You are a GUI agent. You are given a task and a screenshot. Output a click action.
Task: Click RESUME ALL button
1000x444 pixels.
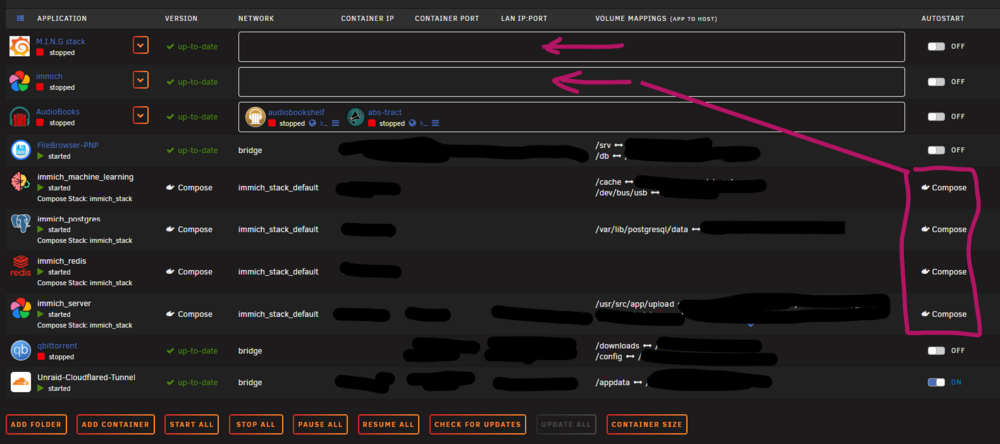(389, 425)
